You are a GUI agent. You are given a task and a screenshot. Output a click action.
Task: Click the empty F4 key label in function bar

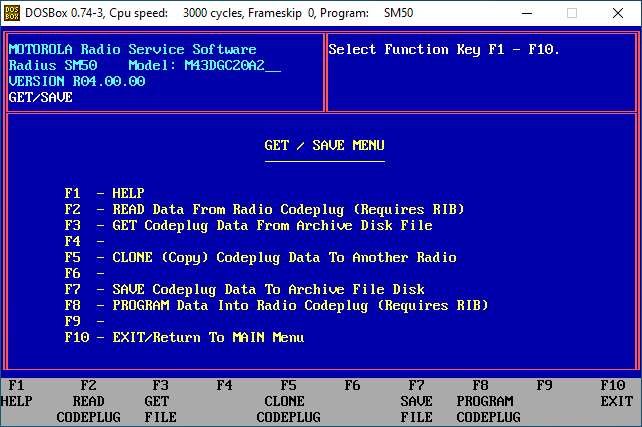coord(224,386)
